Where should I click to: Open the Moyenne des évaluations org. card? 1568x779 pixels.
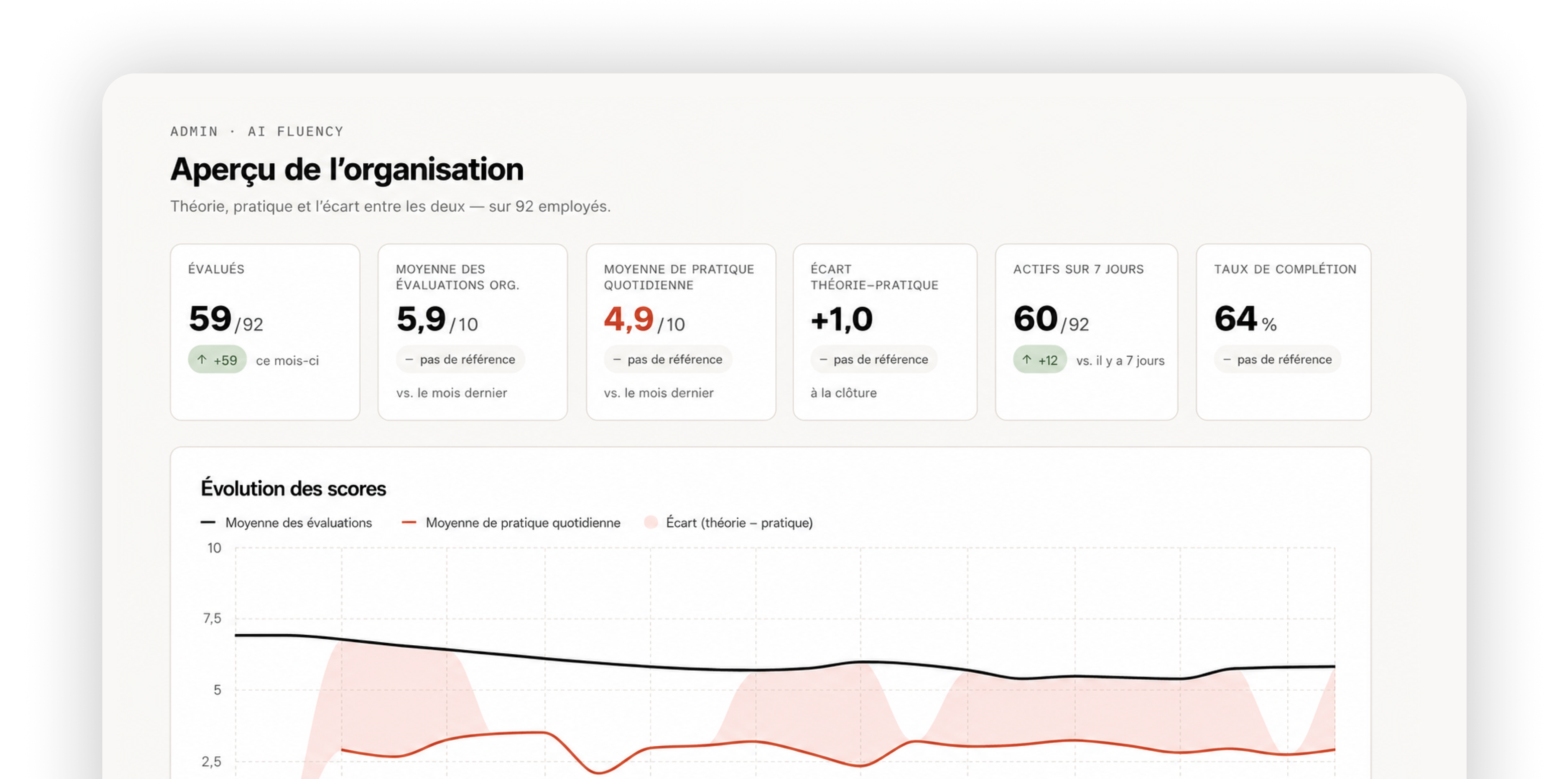[x=472, y=332]
